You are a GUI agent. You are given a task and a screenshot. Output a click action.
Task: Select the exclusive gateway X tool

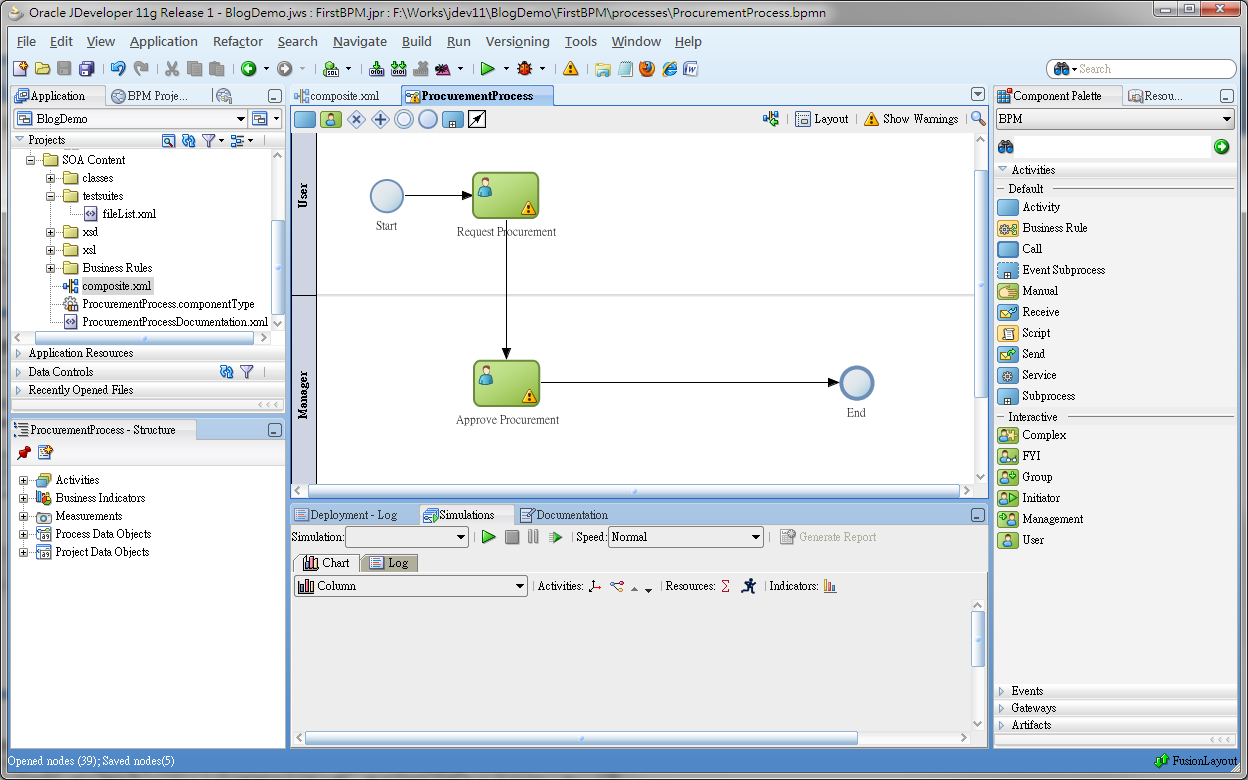356,119
